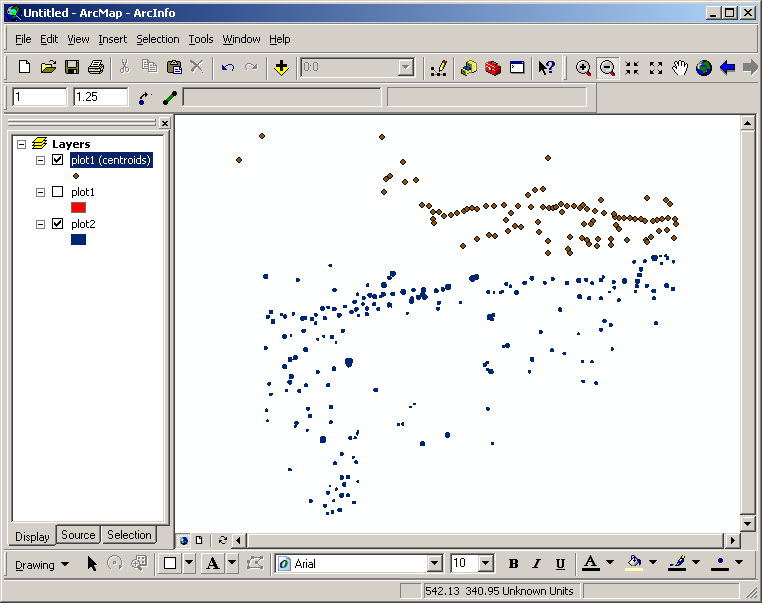Click the Print icon
This screenshot has height=603, width=762.
(96, 68)
